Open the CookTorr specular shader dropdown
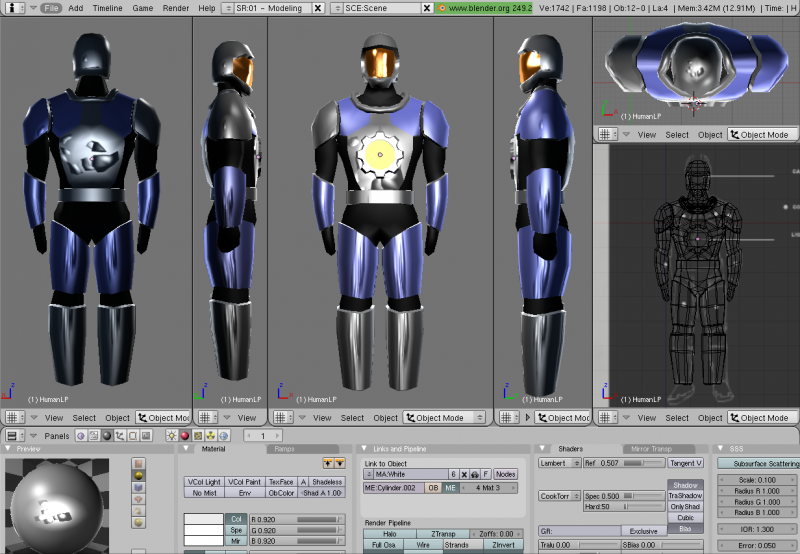 click(x=559, y=496)
